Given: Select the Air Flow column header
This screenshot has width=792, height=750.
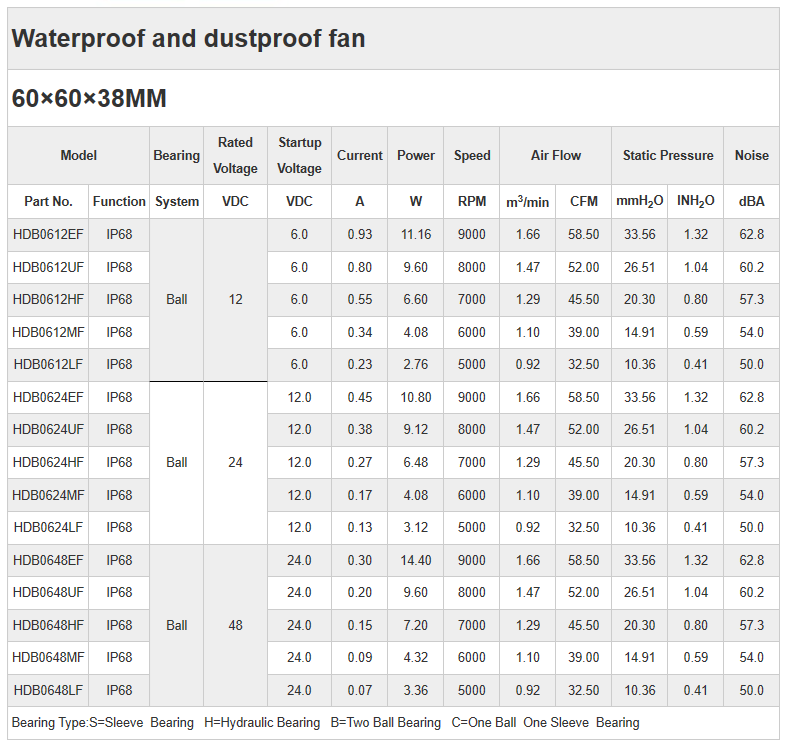Looking at the screenshot, I should [556, 155].
